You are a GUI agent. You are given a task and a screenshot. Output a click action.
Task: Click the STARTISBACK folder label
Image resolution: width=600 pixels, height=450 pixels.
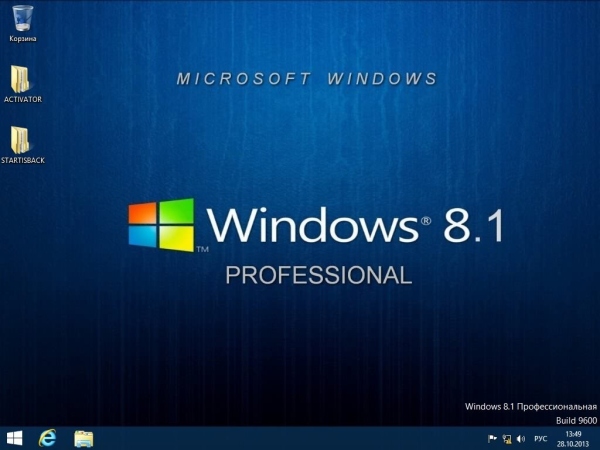(23, 160)
